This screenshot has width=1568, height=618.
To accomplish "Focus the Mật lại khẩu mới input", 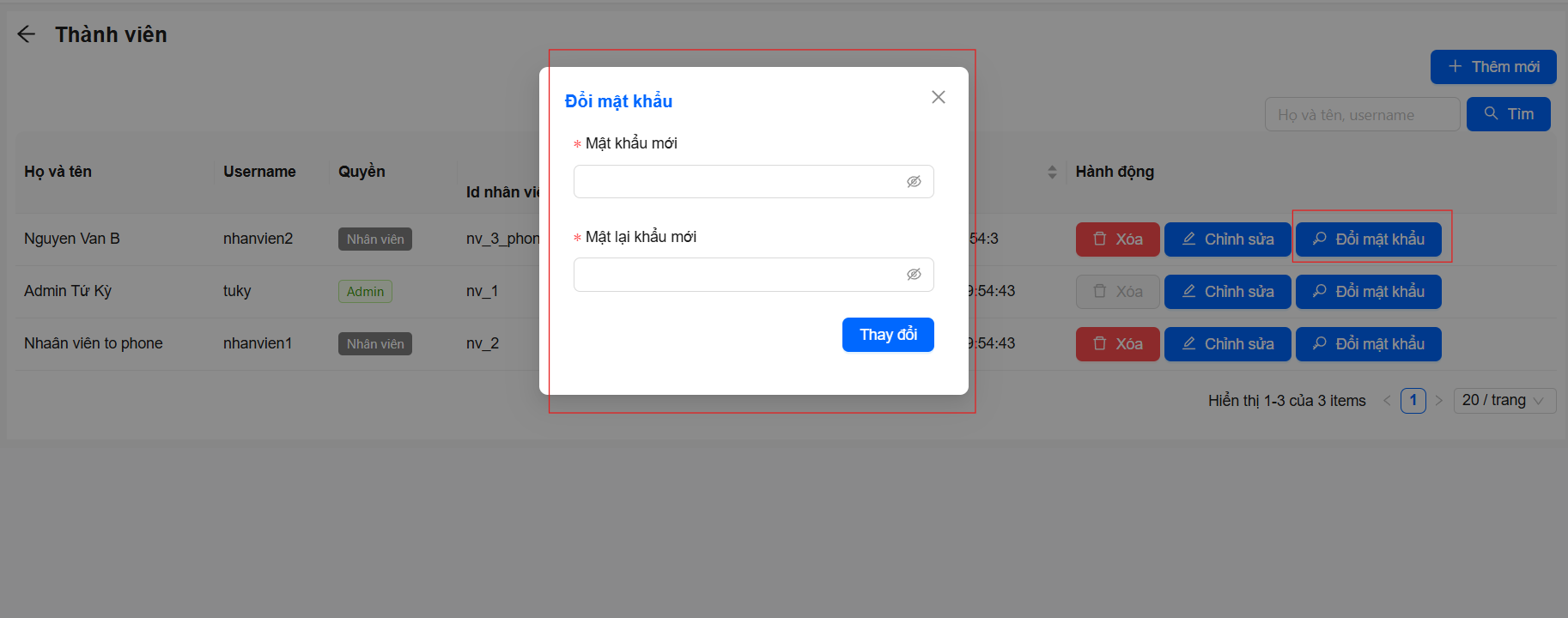I will click(738, 275).
